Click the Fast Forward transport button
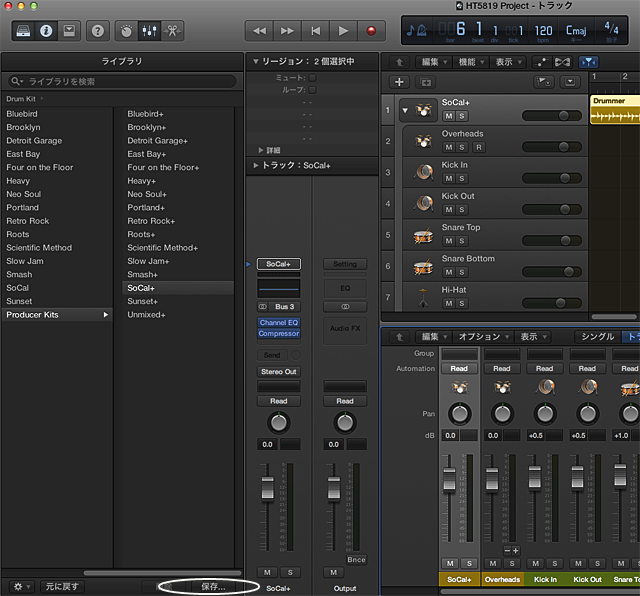Image resolution: width=640 pixels, height=596 pixels. point(287,31)
